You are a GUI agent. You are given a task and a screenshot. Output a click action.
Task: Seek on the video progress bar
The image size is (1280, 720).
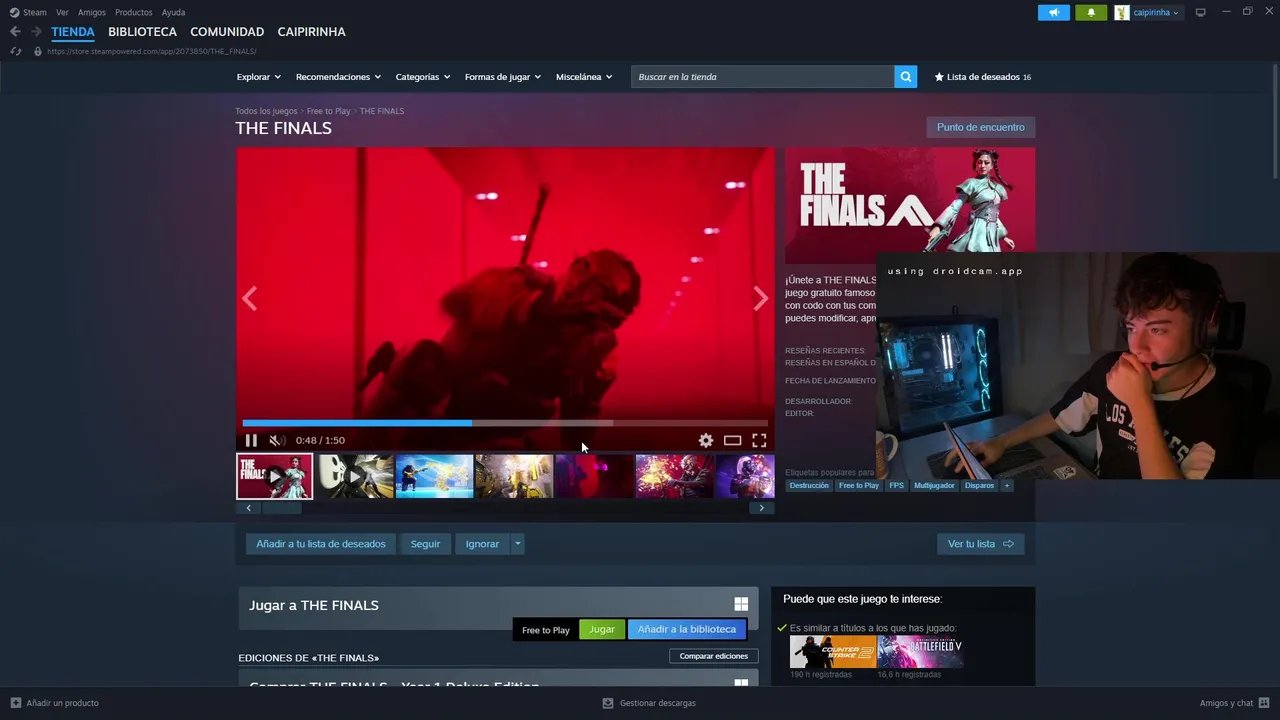pos(505,423)
